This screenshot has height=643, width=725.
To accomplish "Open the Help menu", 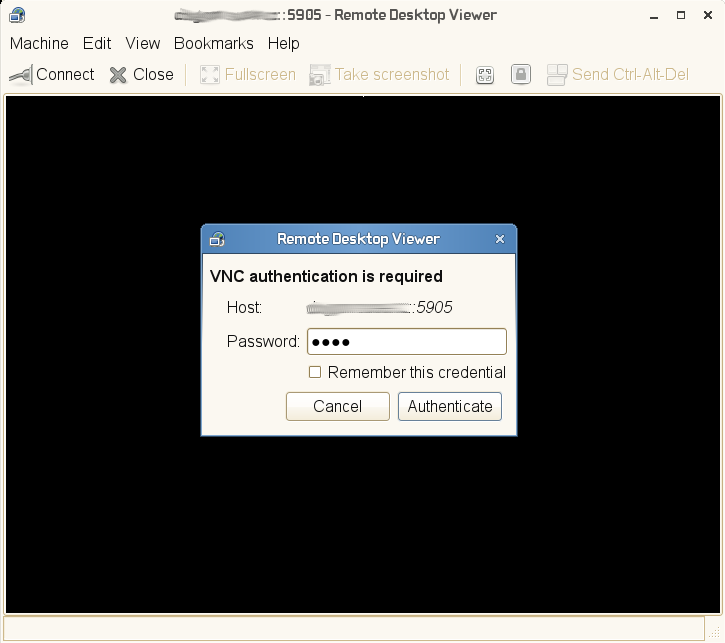I will (x=284, y=44).
